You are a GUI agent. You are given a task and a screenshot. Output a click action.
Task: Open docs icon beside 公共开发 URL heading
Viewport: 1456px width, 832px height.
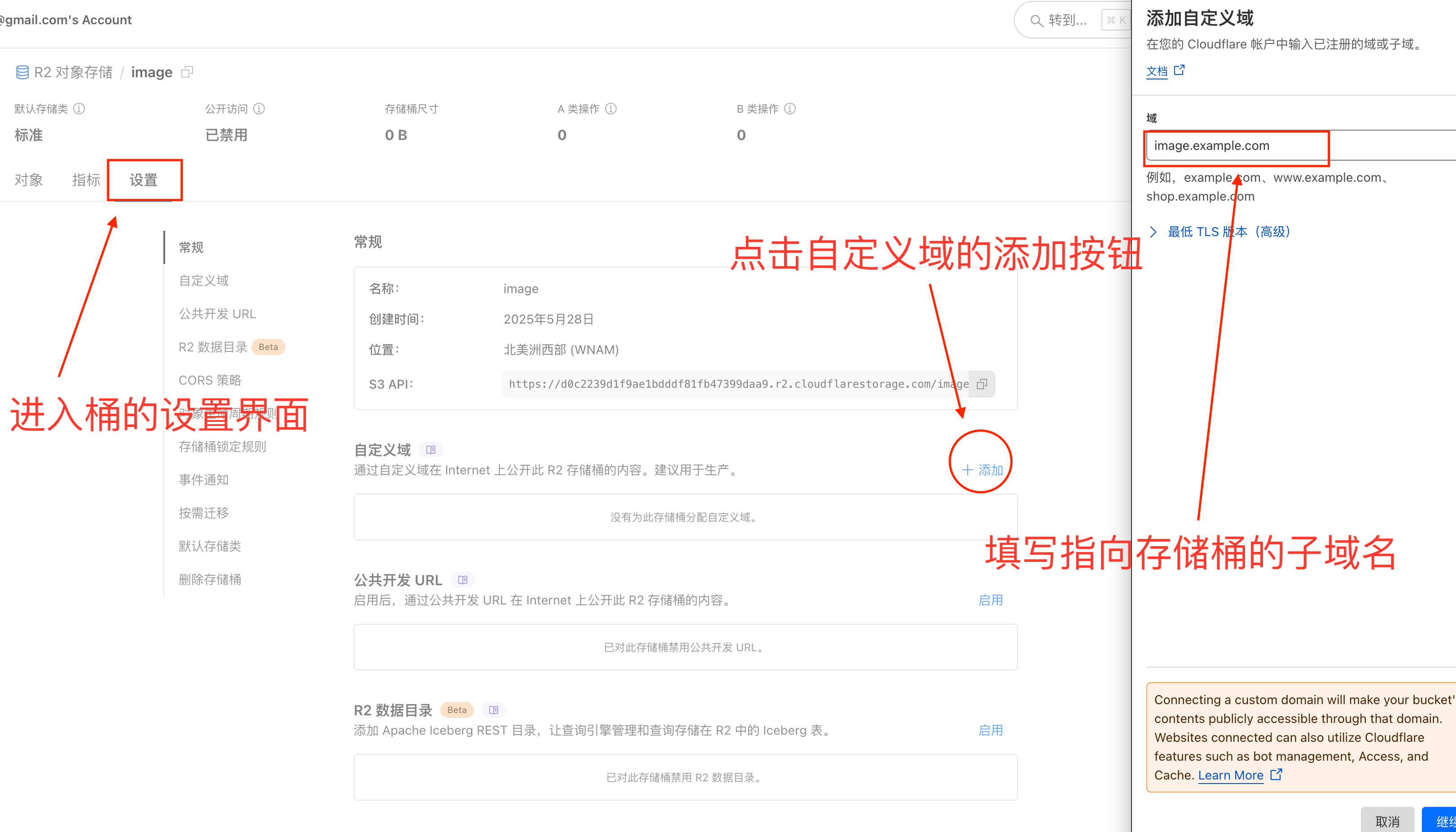pos(463,580)
